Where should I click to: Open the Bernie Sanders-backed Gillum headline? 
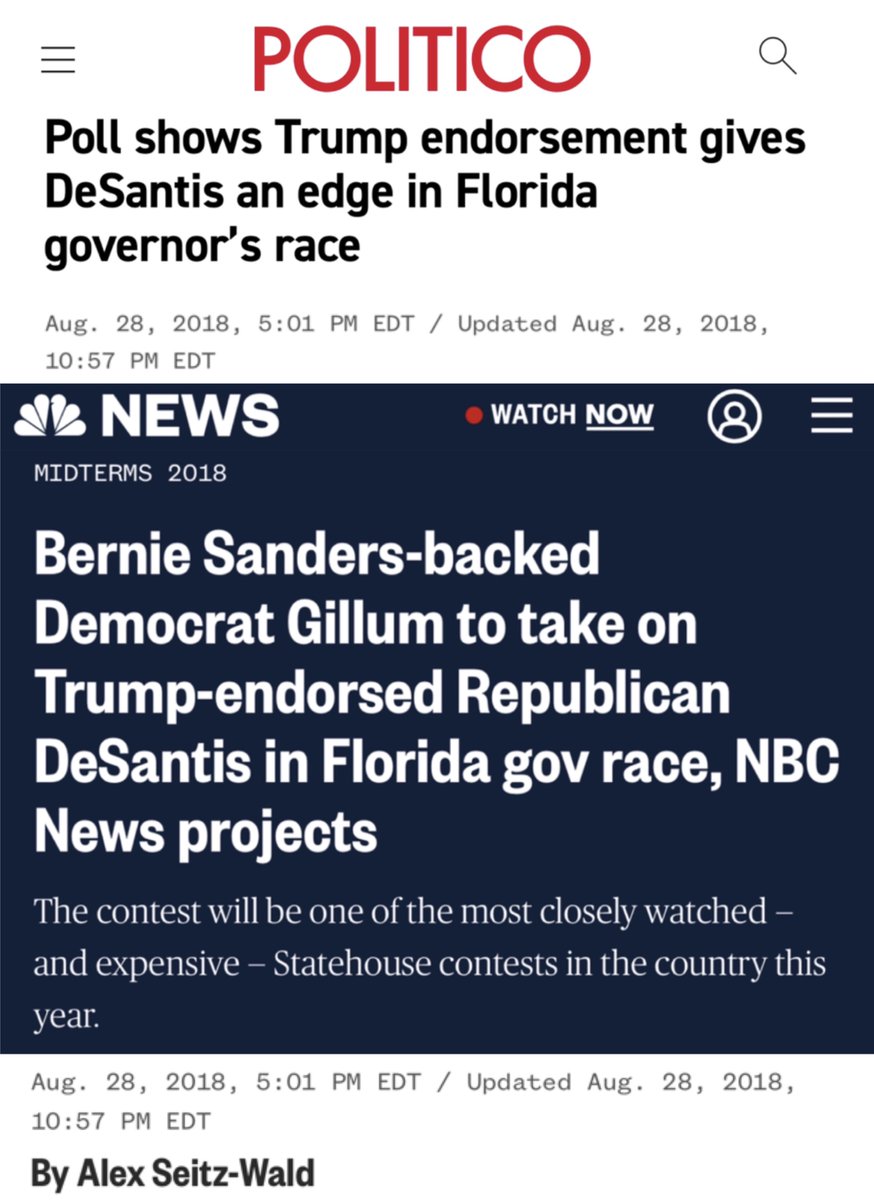coord(436,693)
